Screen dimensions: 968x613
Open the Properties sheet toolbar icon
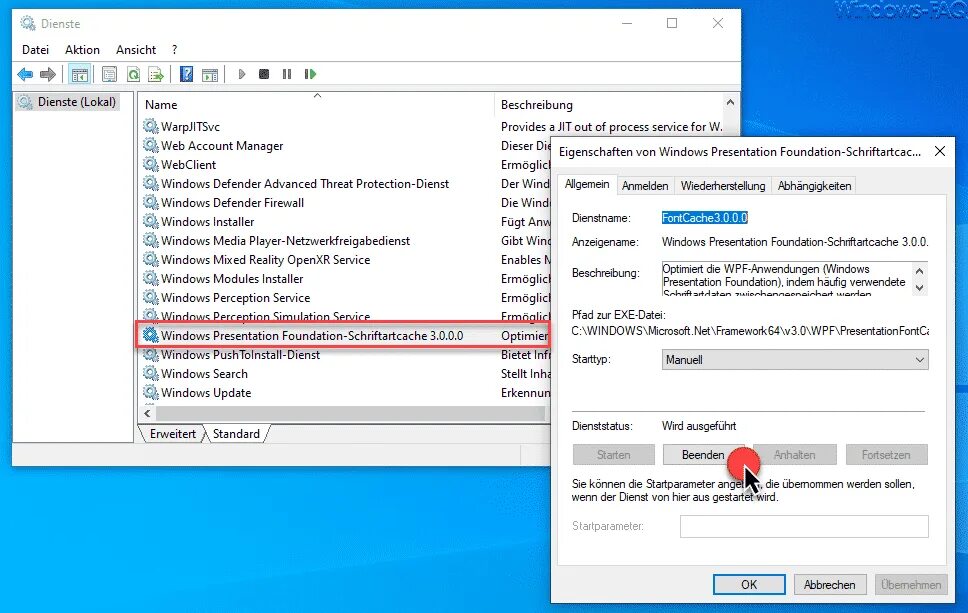(109, 75)
